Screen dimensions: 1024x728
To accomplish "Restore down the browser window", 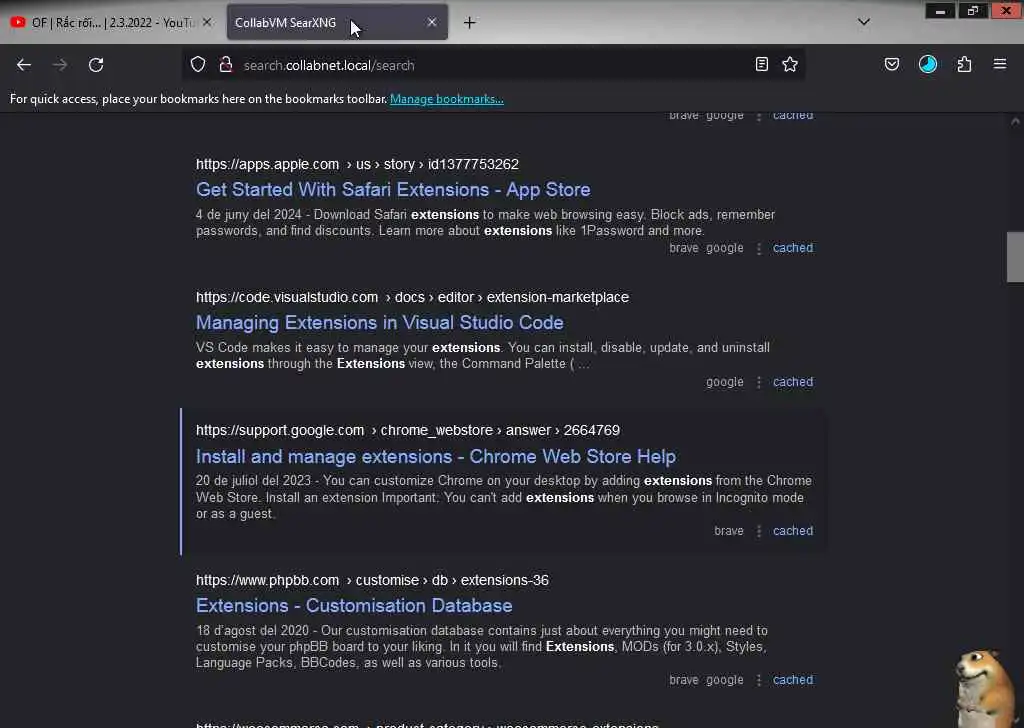I will click(x=972, y=10).
